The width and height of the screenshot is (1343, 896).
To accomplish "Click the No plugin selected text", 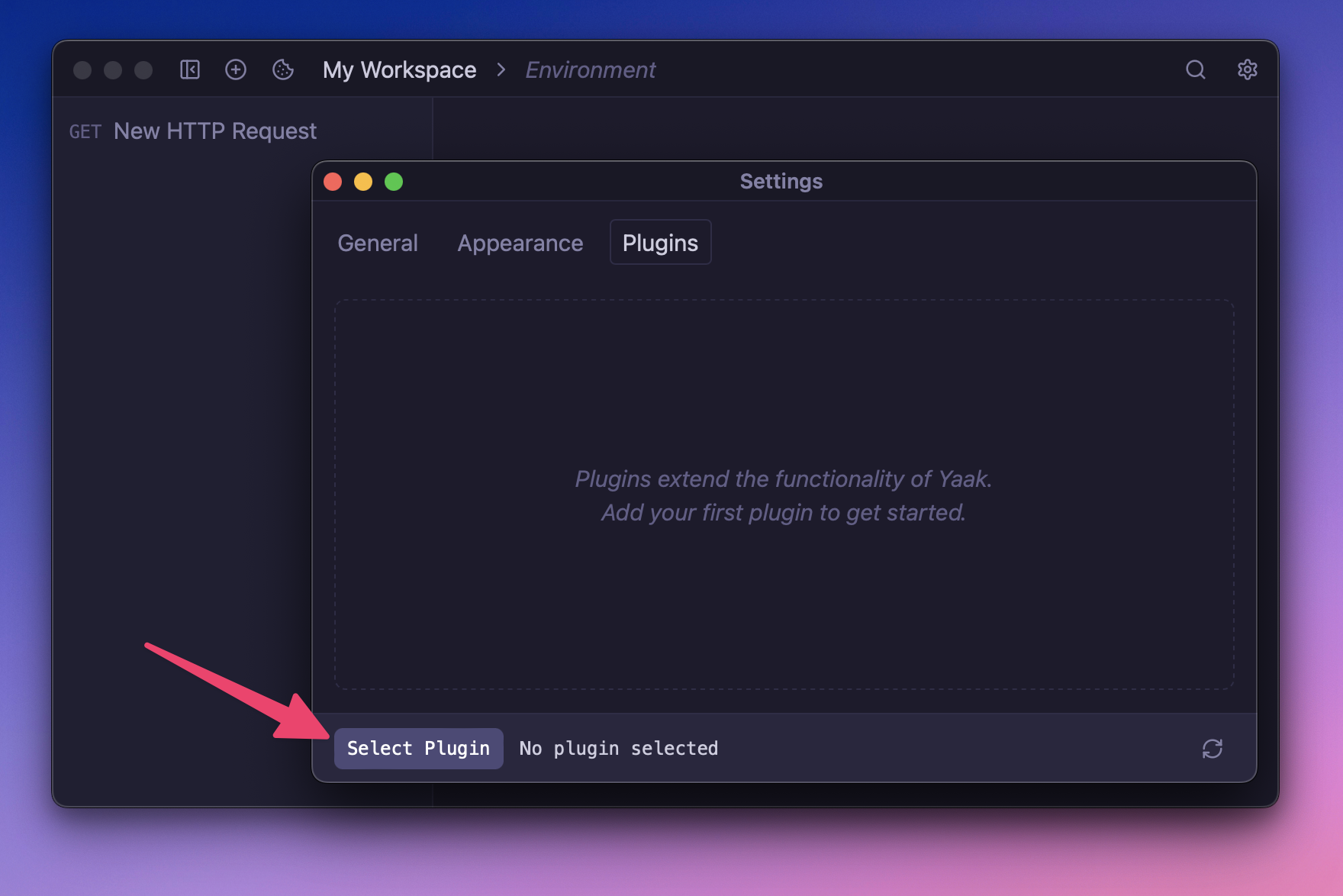I will pos(618,749).
